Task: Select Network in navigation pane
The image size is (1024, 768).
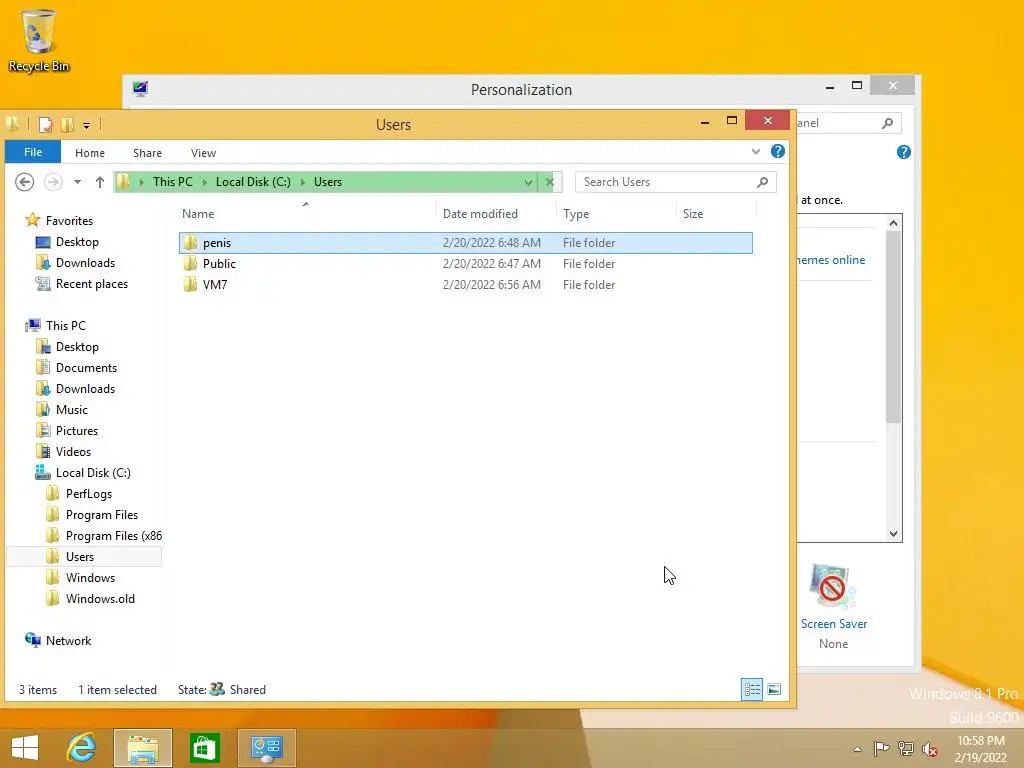Action: [68, 641]
